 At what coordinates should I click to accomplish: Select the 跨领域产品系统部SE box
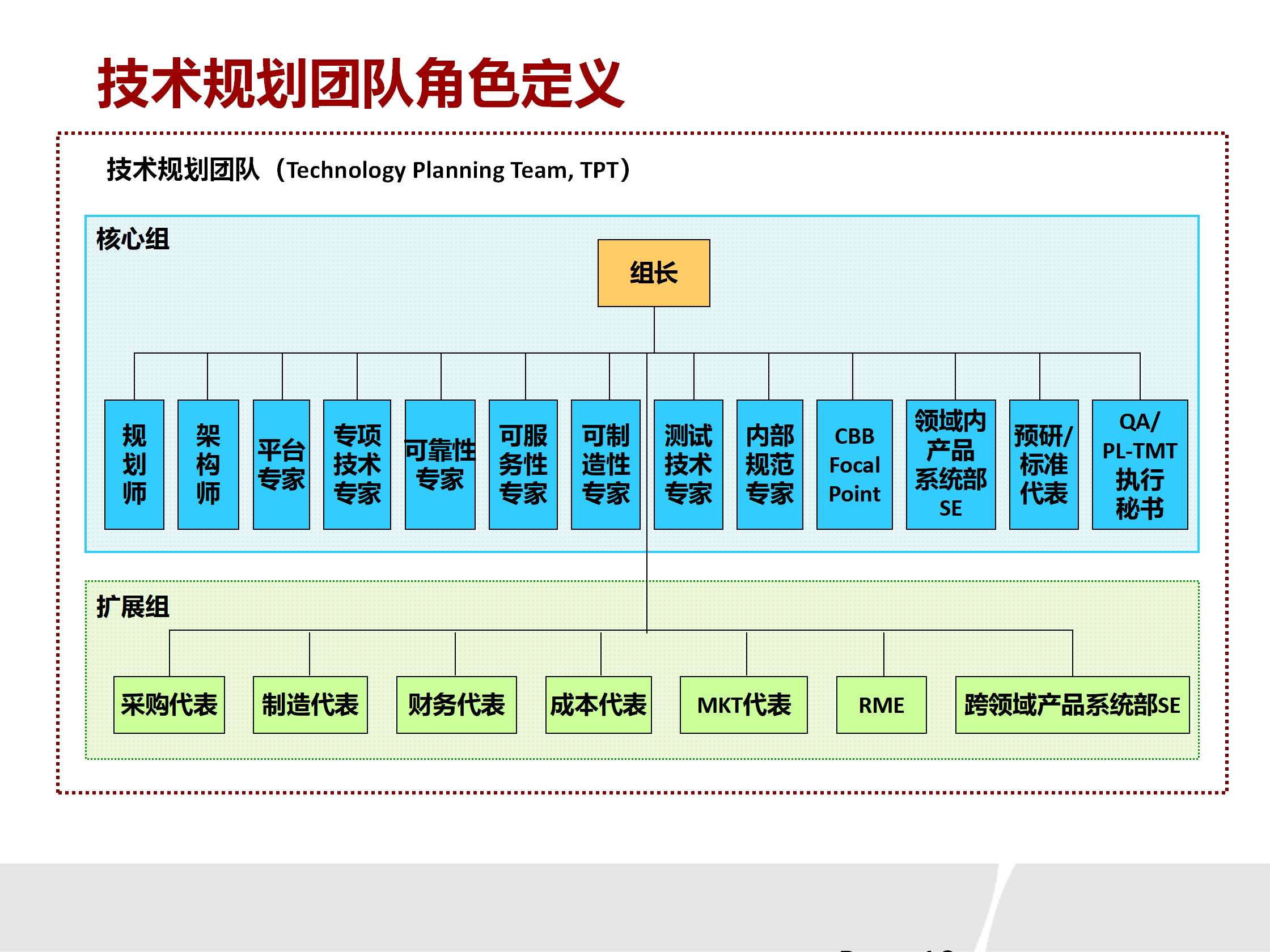[x=1072, y=705]
